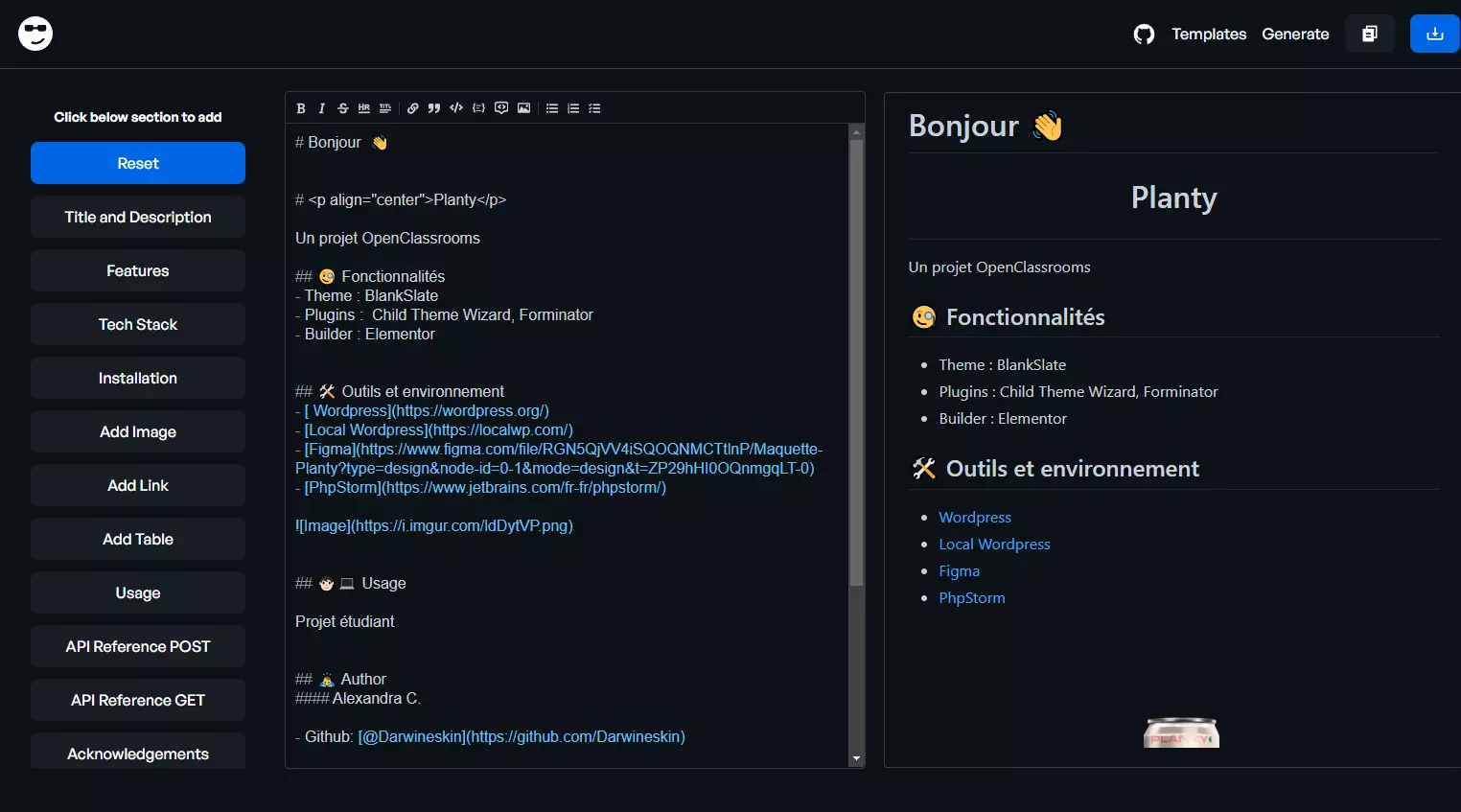Insert title heading from toolbar
The height and width of the screenshot is (812, 1461).
click(385, 108)
